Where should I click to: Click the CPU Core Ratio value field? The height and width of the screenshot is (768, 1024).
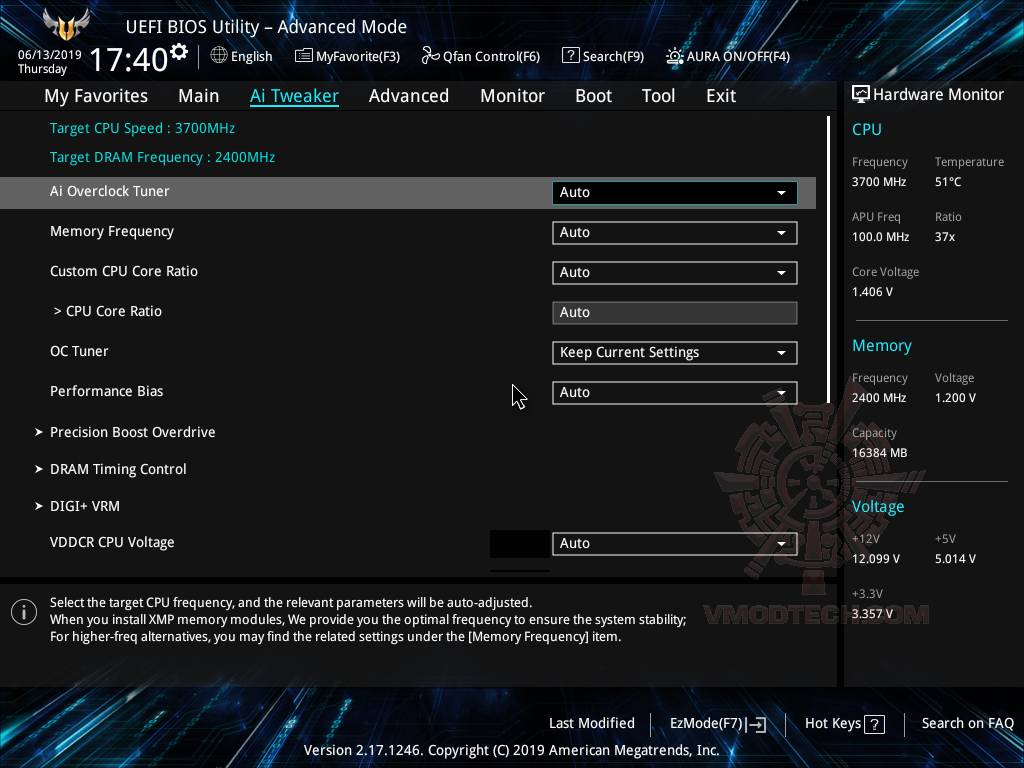(x=675, y=313)
